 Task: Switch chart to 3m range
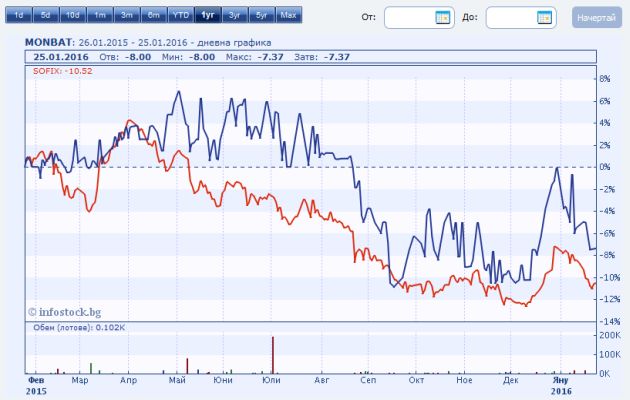127,15
